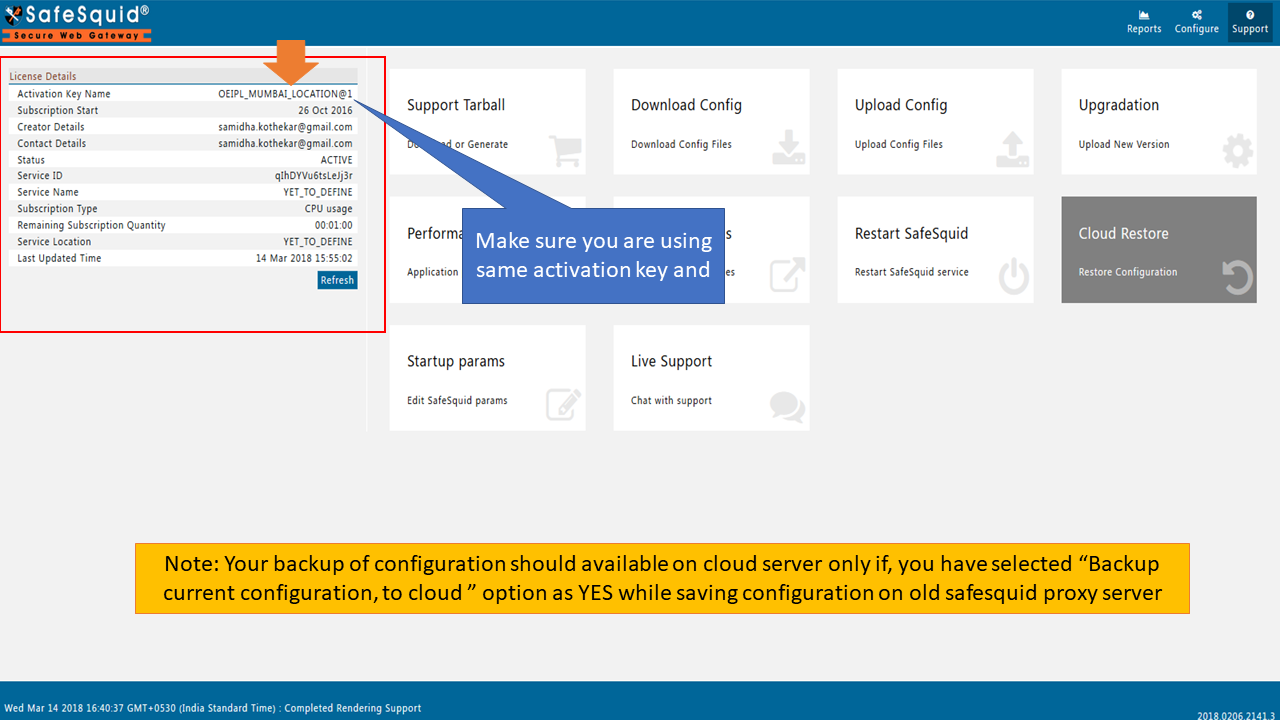Click the Cloud Restore circular arrow icon
The width and height of the screenshot is (1280, 720).
point(1238,277)
